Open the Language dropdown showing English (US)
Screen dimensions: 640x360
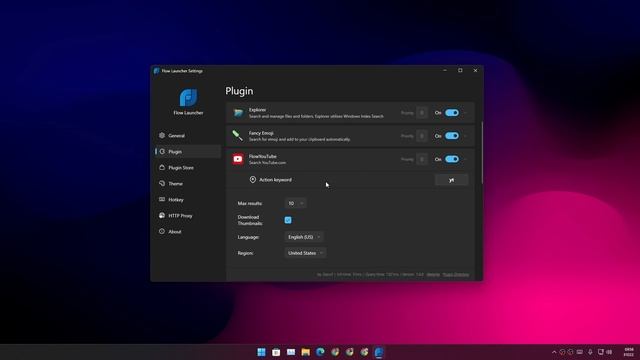(304, 237)
